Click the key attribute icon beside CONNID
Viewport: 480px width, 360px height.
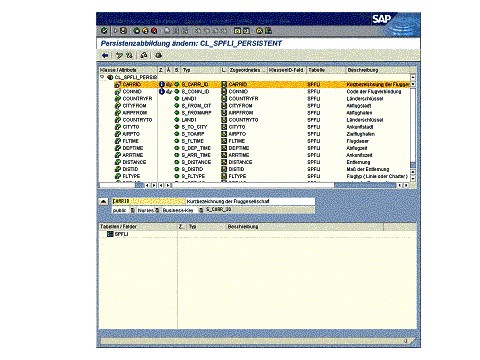click(x=118, y=92)
